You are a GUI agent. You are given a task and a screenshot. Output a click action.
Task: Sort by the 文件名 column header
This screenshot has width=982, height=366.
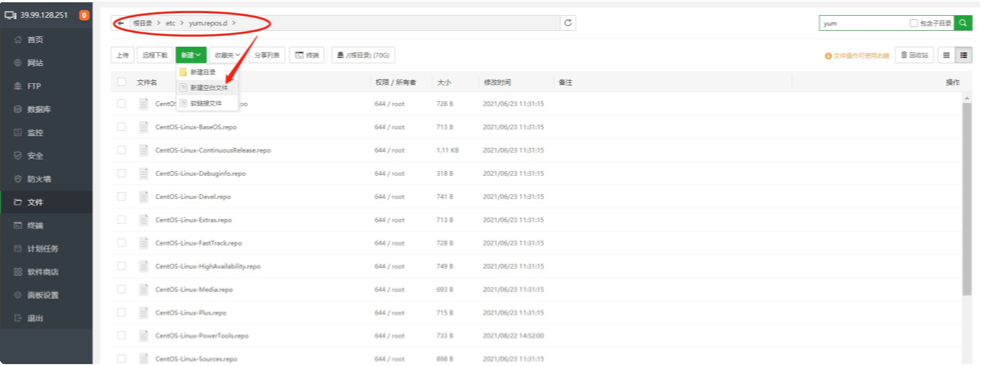click(x=147, y=82)
